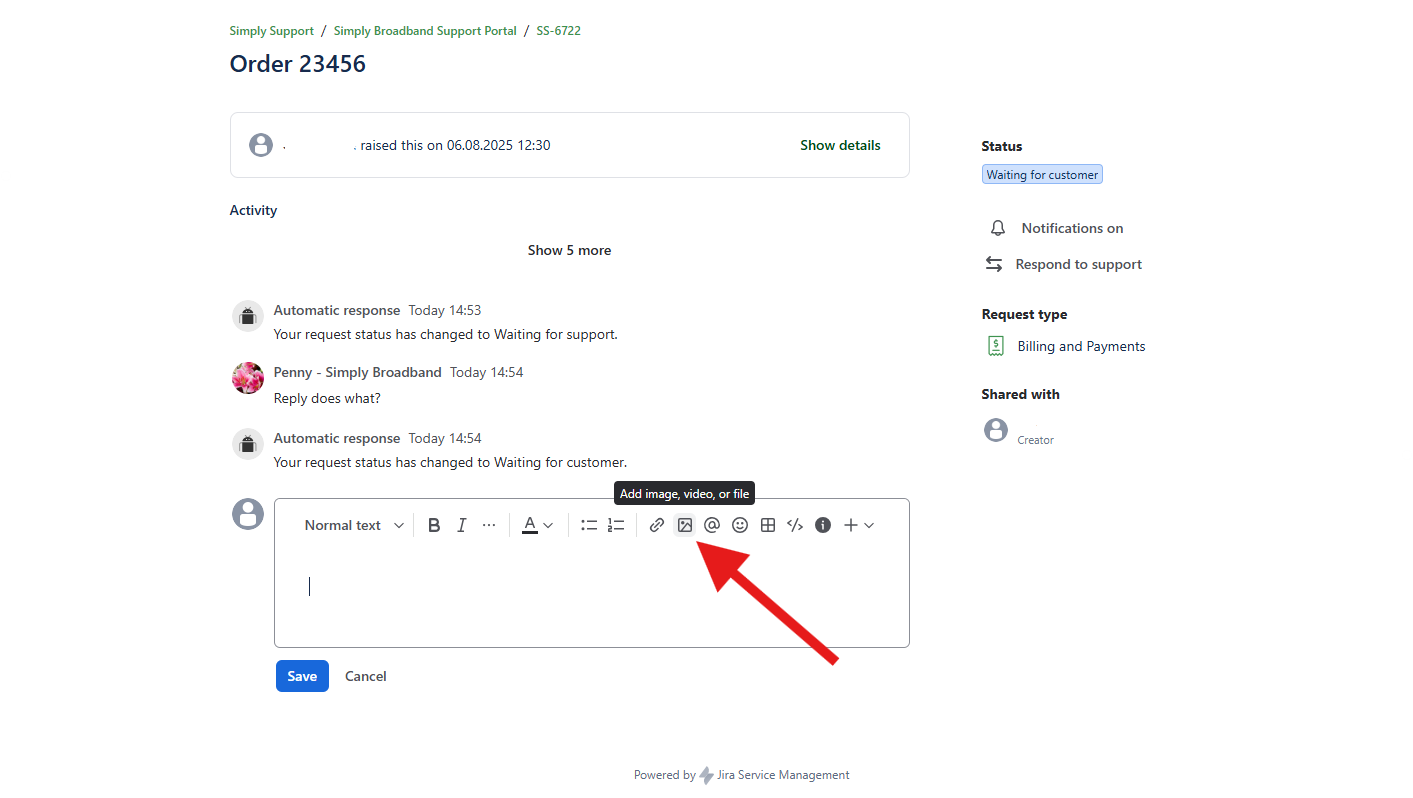Click the Billing and Payments receipt icon

pos(996,346)
